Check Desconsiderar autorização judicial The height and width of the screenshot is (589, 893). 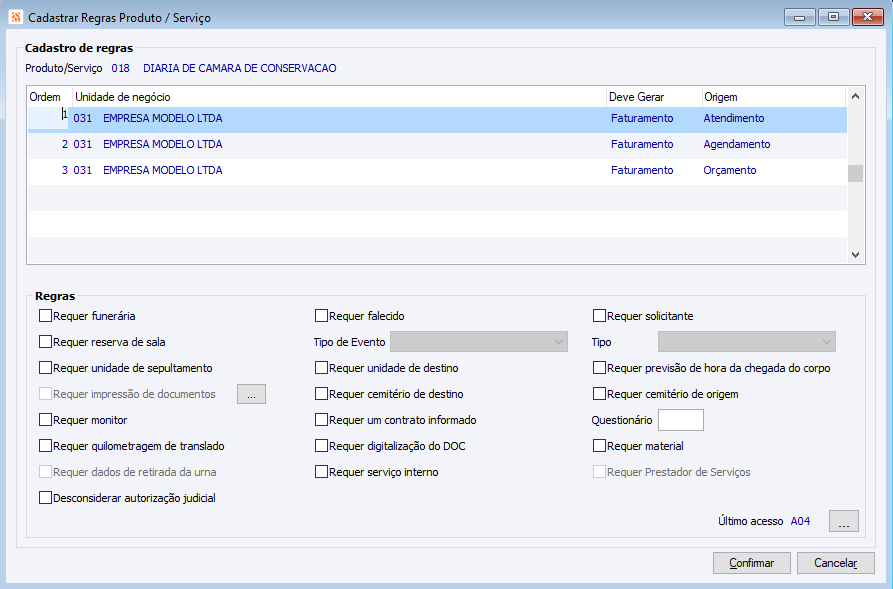tap(46, 498)
